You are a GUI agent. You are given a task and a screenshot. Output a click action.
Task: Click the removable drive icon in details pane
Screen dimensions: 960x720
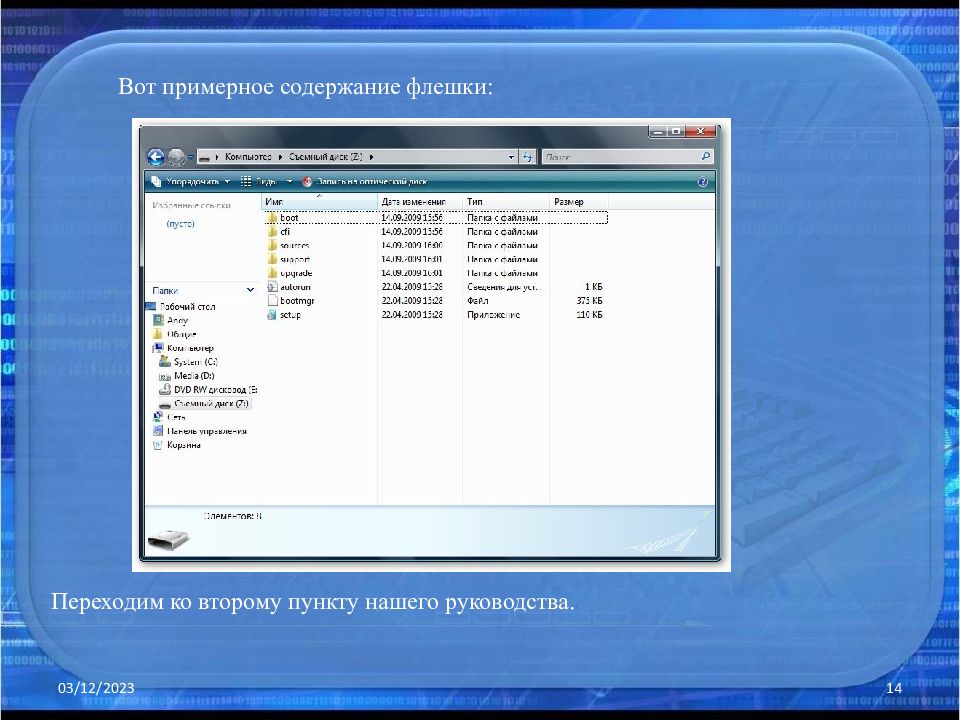[x=169, y=539]
